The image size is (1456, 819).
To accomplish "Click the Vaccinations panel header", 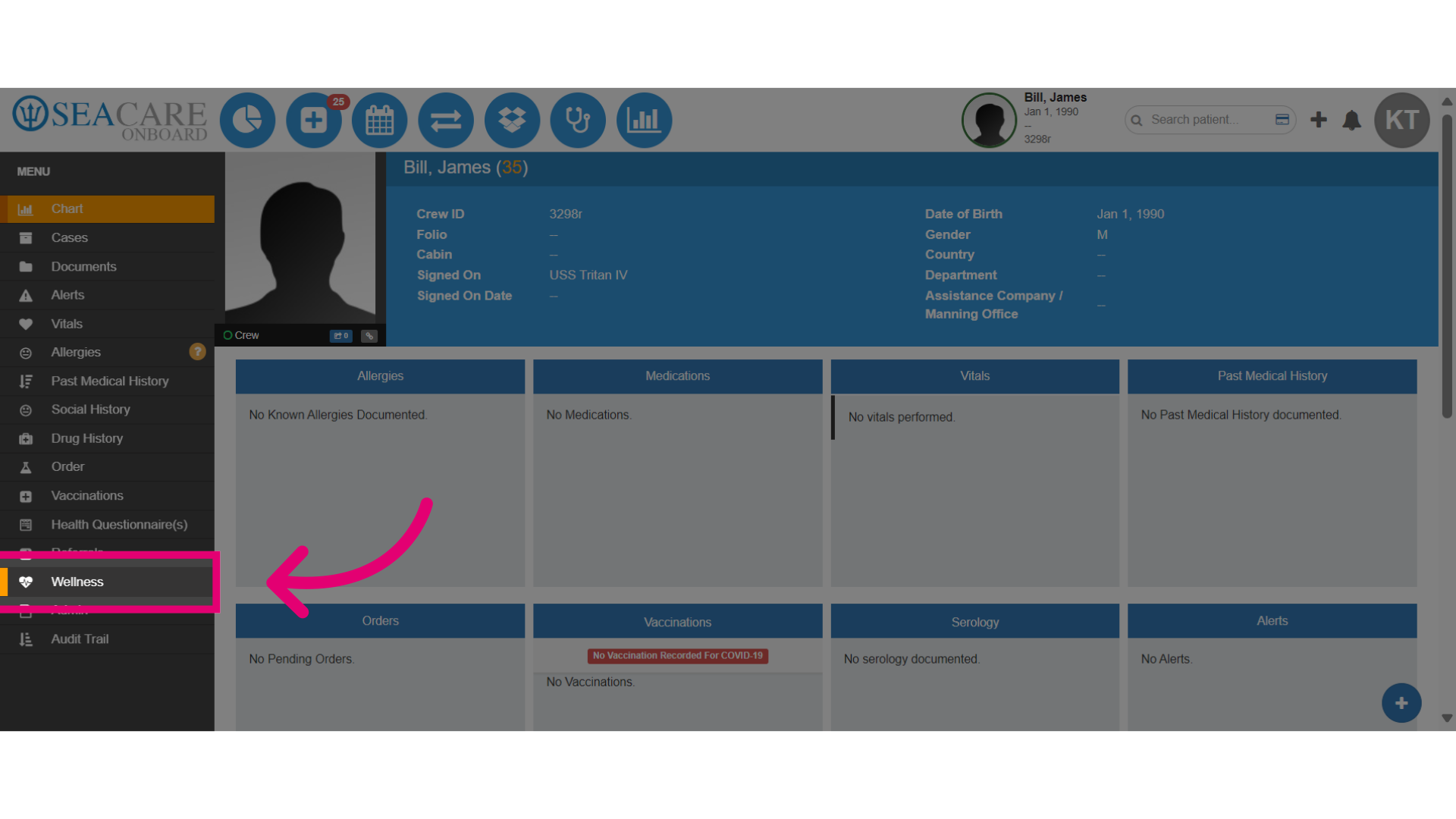I will click(x=677, y=622).
